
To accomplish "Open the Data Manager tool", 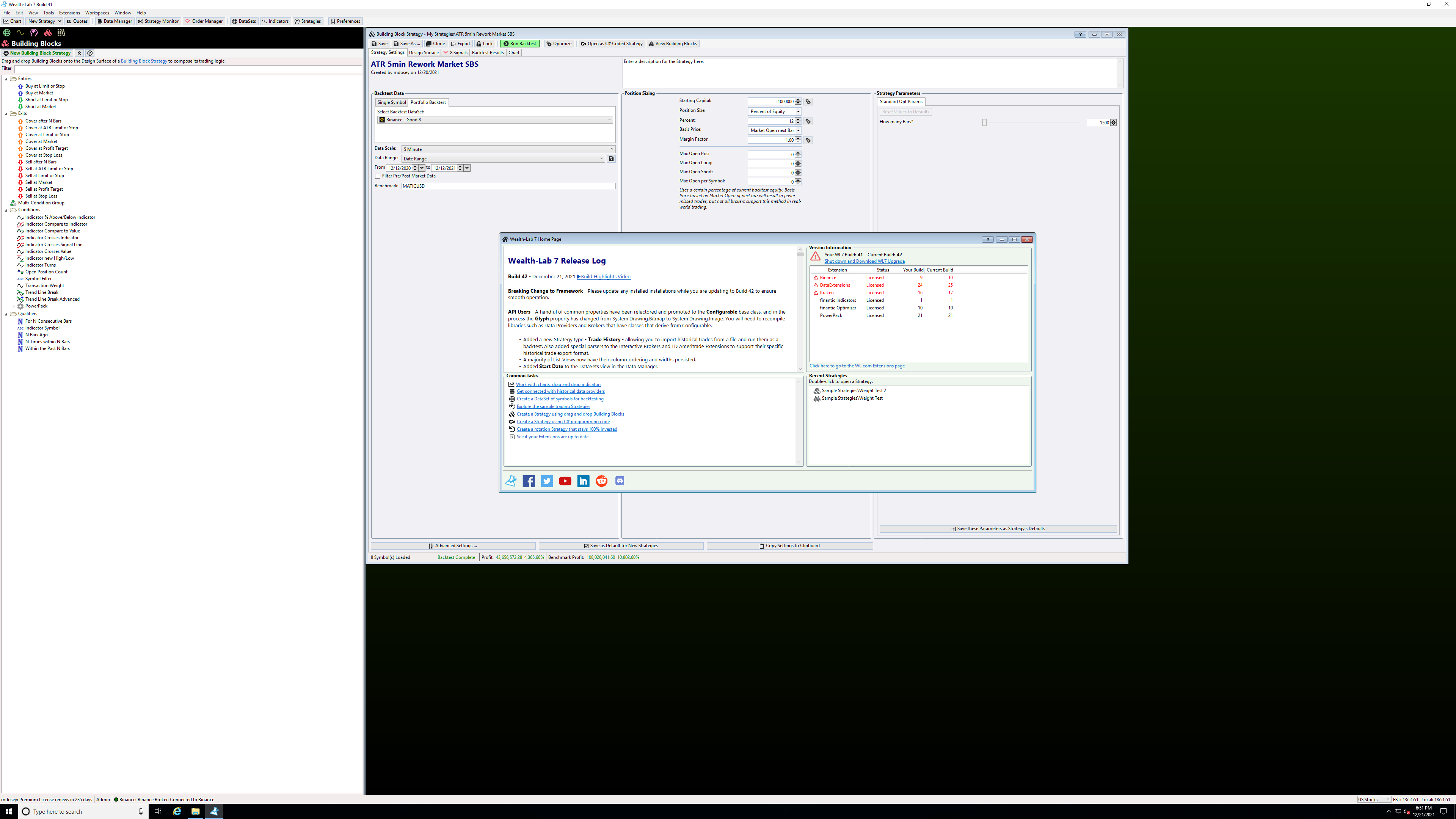I will (x=114, y=22).
